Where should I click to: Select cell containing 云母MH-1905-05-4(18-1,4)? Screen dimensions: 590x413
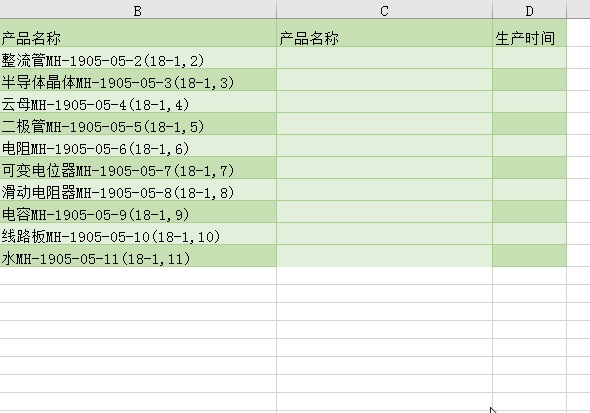[138, 102]
